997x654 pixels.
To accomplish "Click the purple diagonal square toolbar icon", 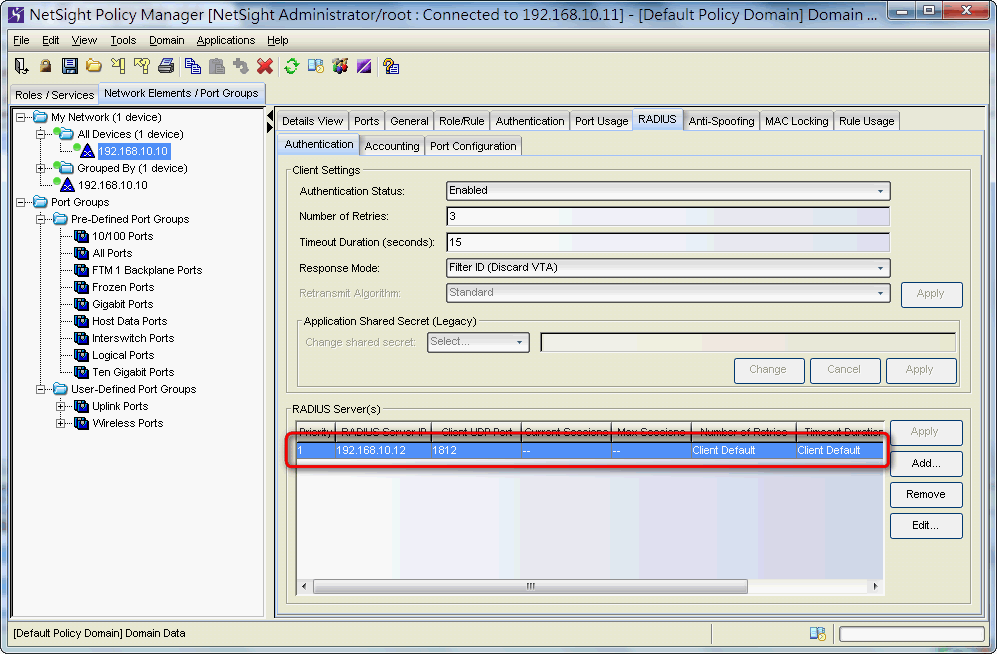I will [364, 66].
